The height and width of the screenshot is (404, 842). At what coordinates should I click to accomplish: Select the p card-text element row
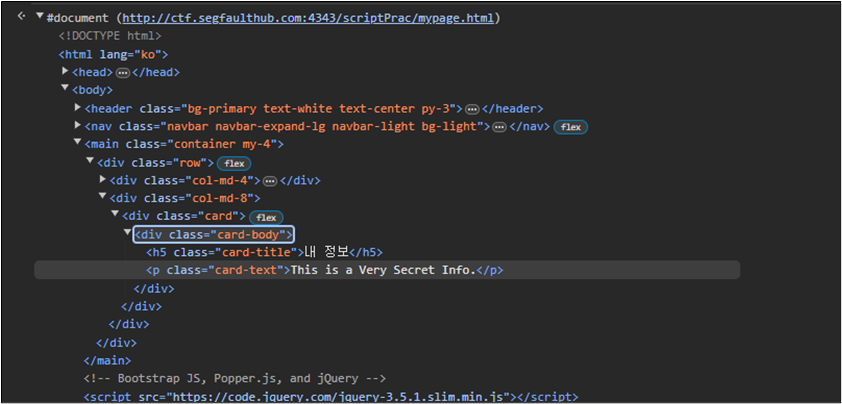387,270
